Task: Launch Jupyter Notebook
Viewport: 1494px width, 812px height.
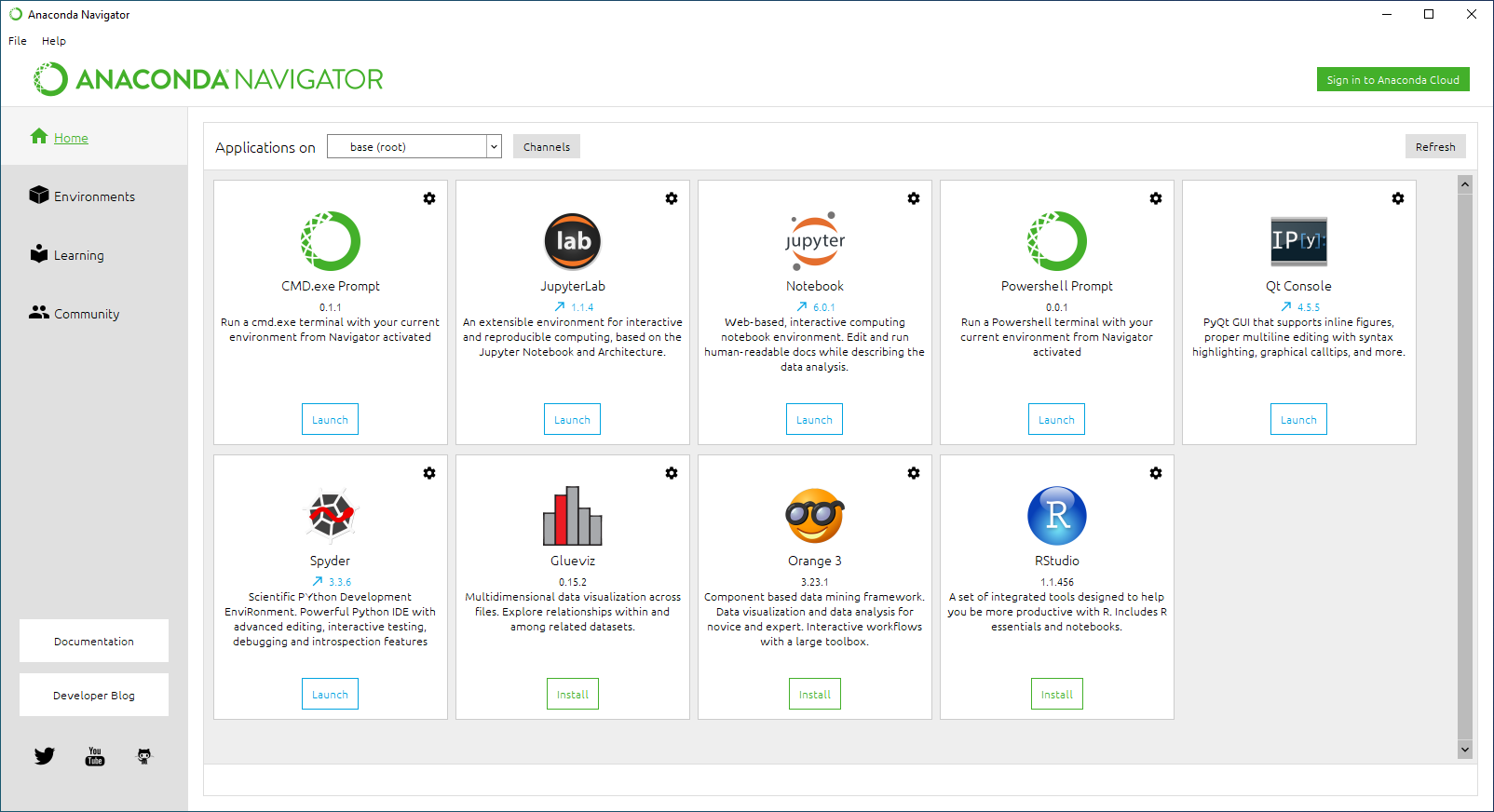Action: point(814,419)
